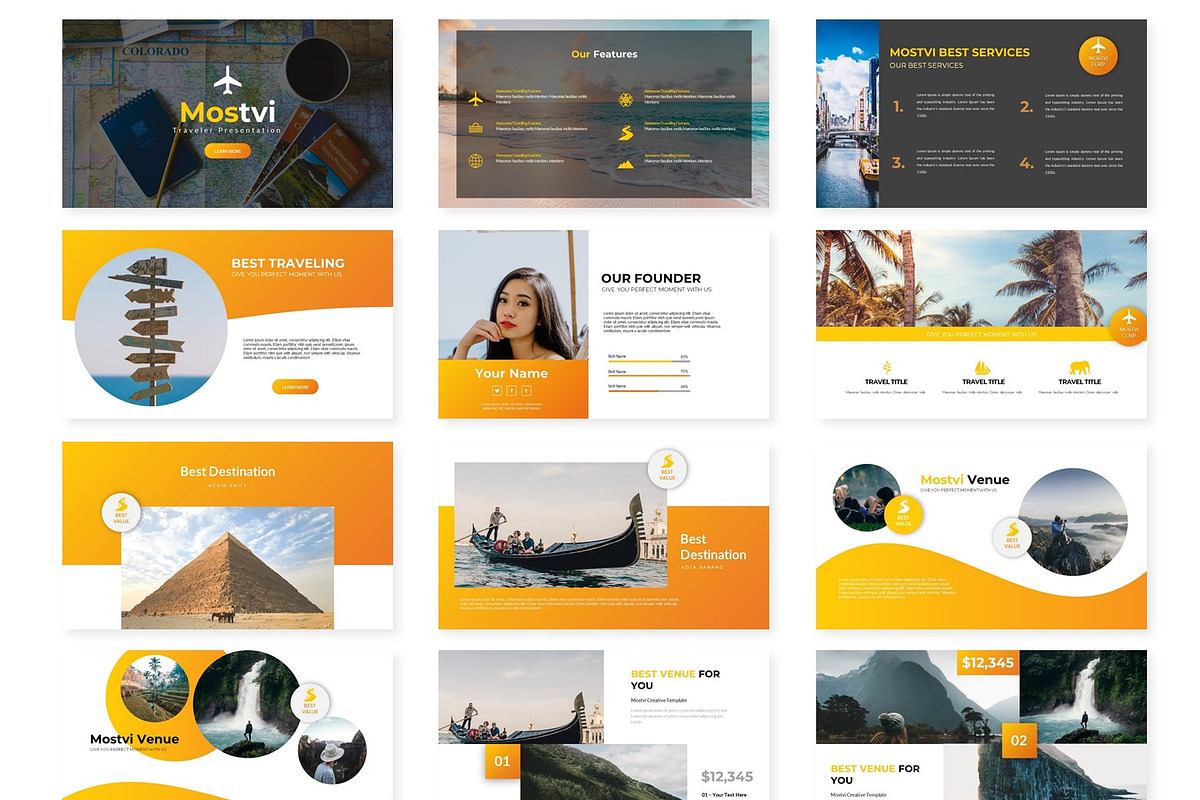Select the Mostvi Traveler Presentation title slide
This screenshot has height=800, width=1200.
click(227, 114)
